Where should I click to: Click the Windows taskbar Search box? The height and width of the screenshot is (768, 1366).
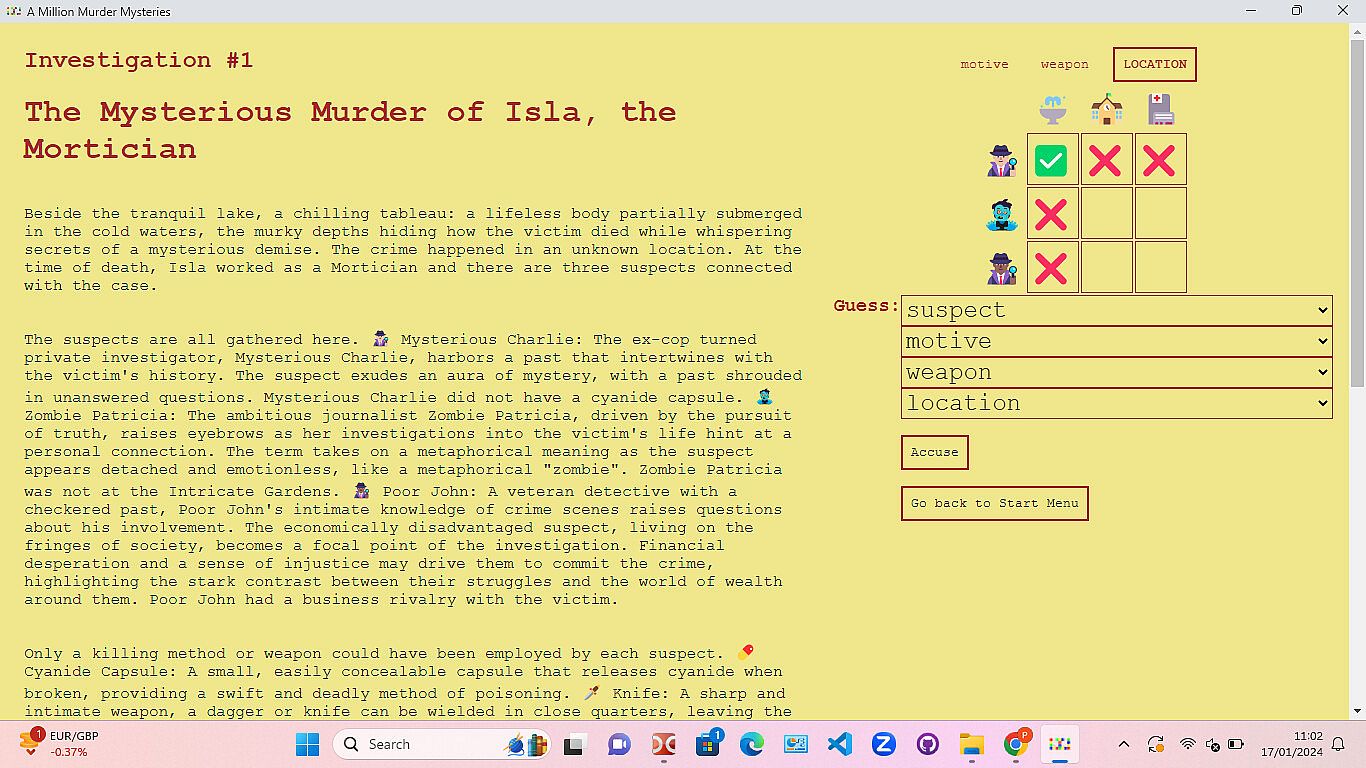441,744
